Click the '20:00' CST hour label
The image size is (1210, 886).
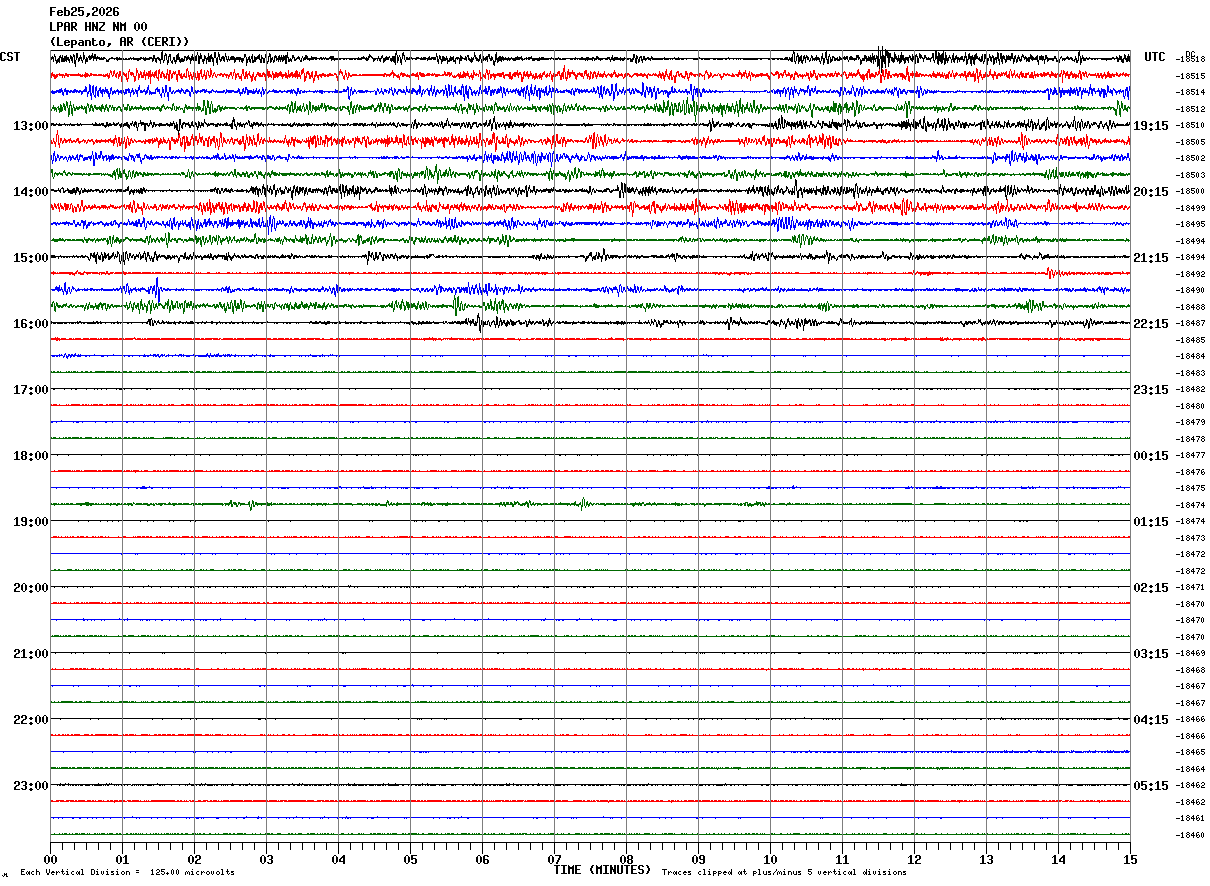point(31,588)
